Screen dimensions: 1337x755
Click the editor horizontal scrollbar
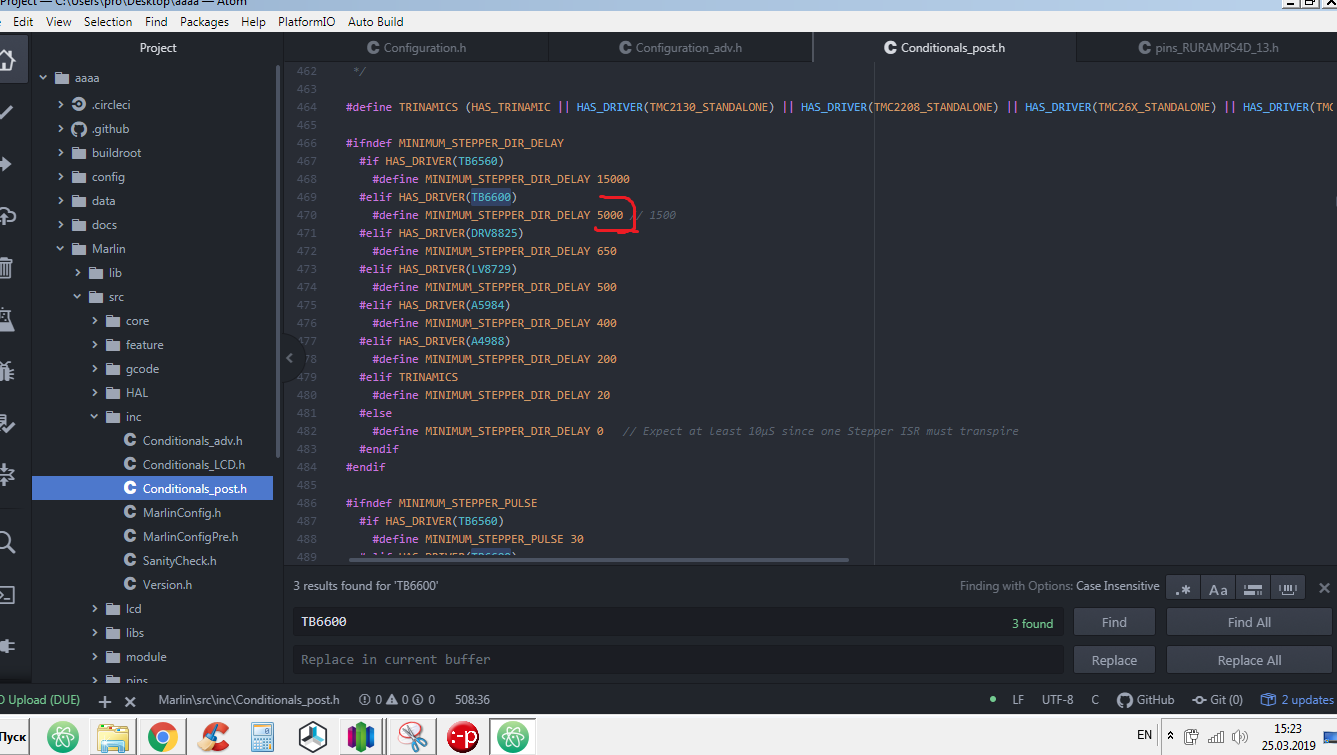(598, 560)
